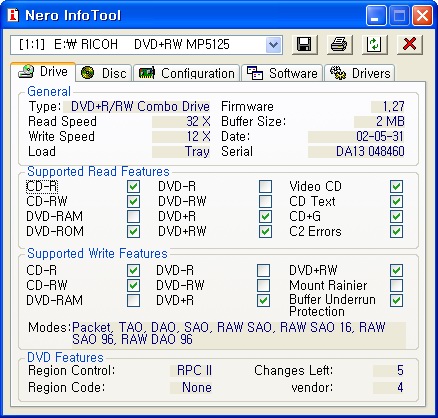This screenshot has height=418, width=438.
Task: Click the Type value DVD+R/RW Combo Drive
Action: 137,107
